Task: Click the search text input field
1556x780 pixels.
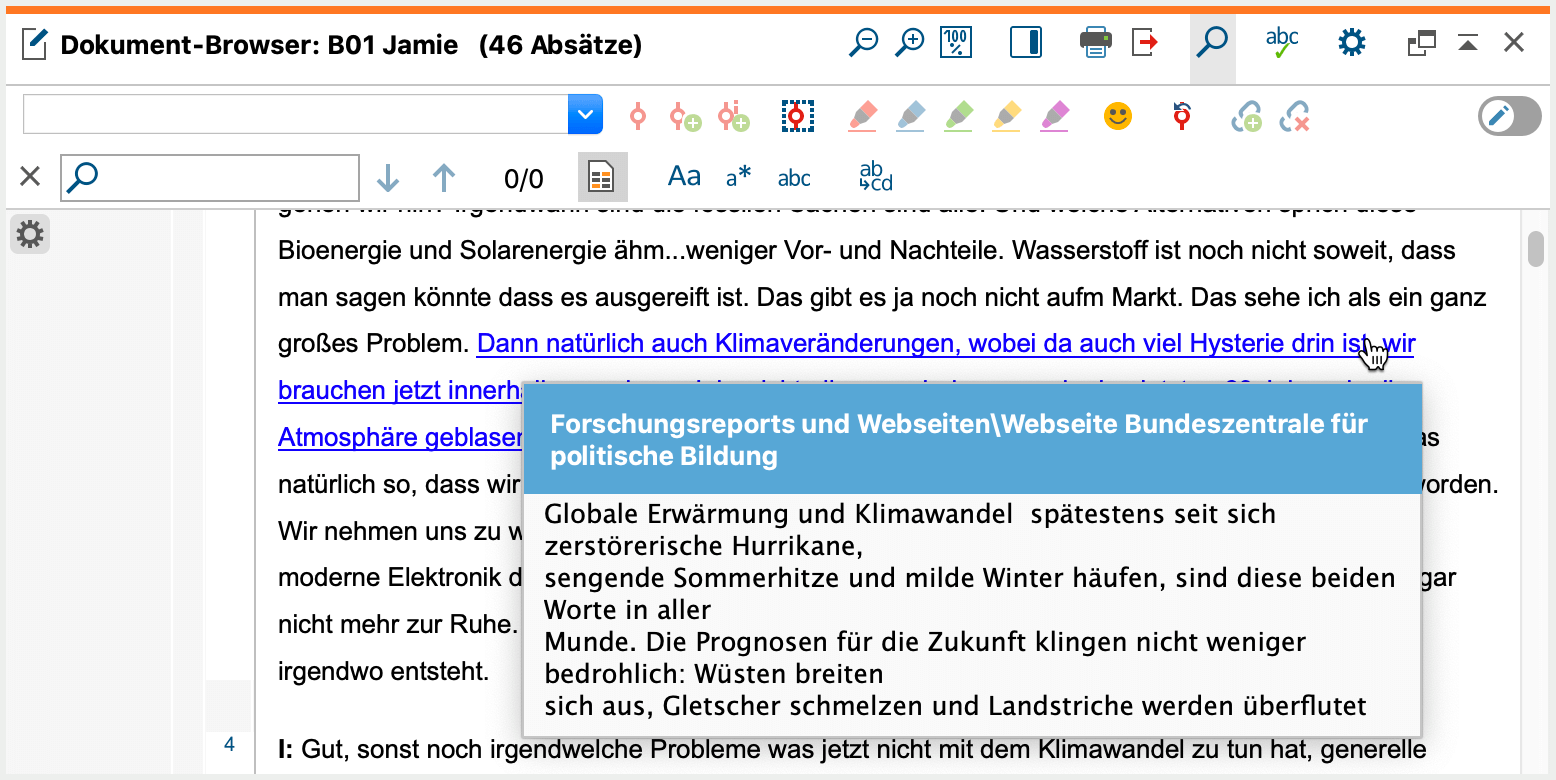Action: pyautogui.click(x=210, y=178)
